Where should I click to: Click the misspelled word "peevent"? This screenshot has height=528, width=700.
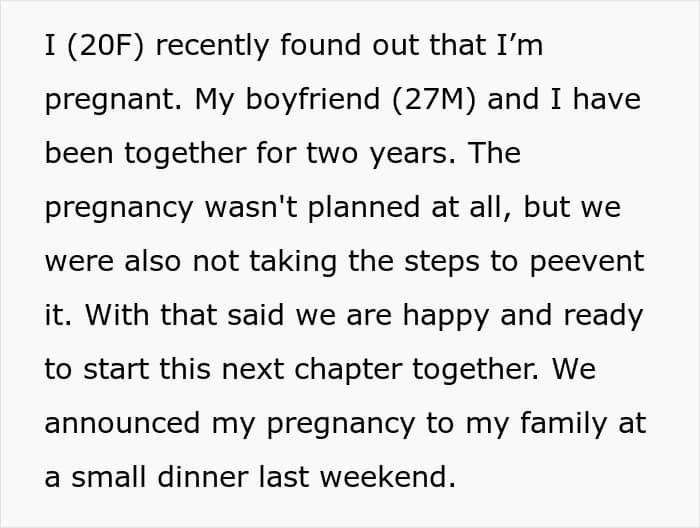click(x=587, y=262)
